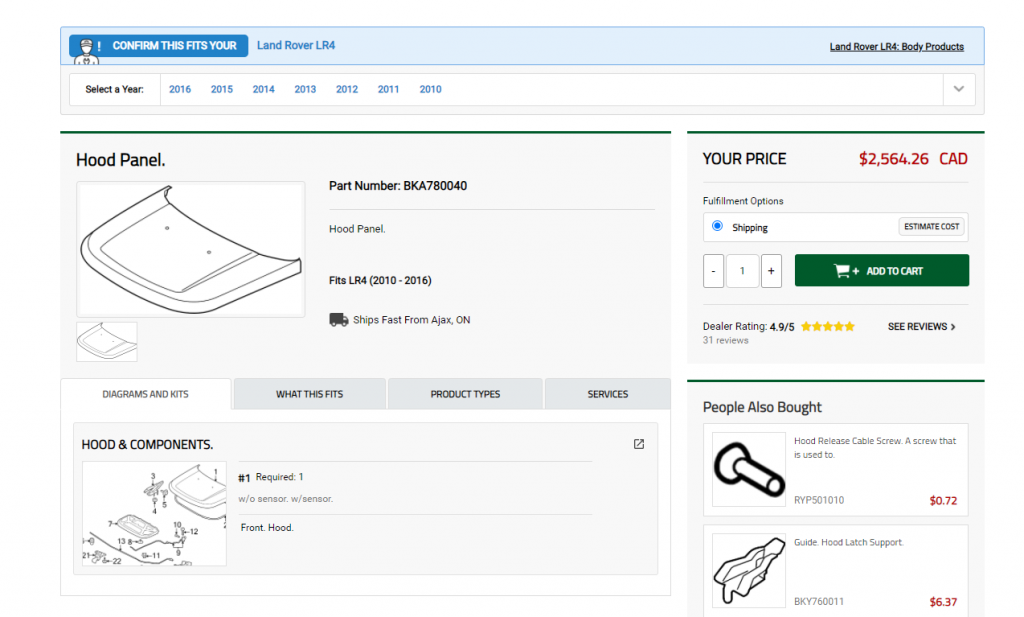Click part number RYP501010
This screenshot has height=617, width=1024.
pyautogui.click(x=819, y=500)
